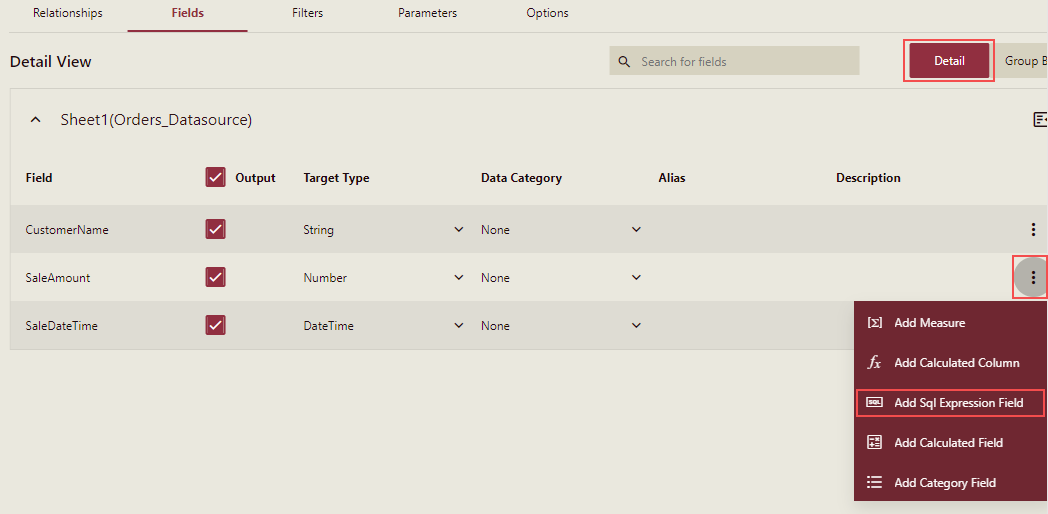The image size is (1048, 514).
Task: Click the fx Calculated Column icon
Action: click(874, 363)
